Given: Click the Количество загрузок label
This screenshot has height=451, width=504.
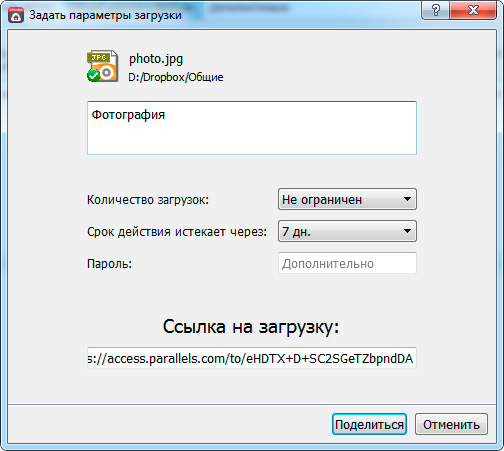Looking at the screenshot, I should tap(148, 200).
